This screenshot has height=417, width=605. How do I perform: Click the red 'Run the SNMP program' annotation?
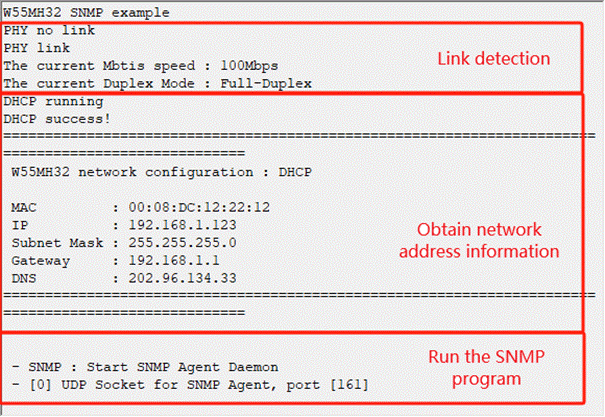click(487, 368)
